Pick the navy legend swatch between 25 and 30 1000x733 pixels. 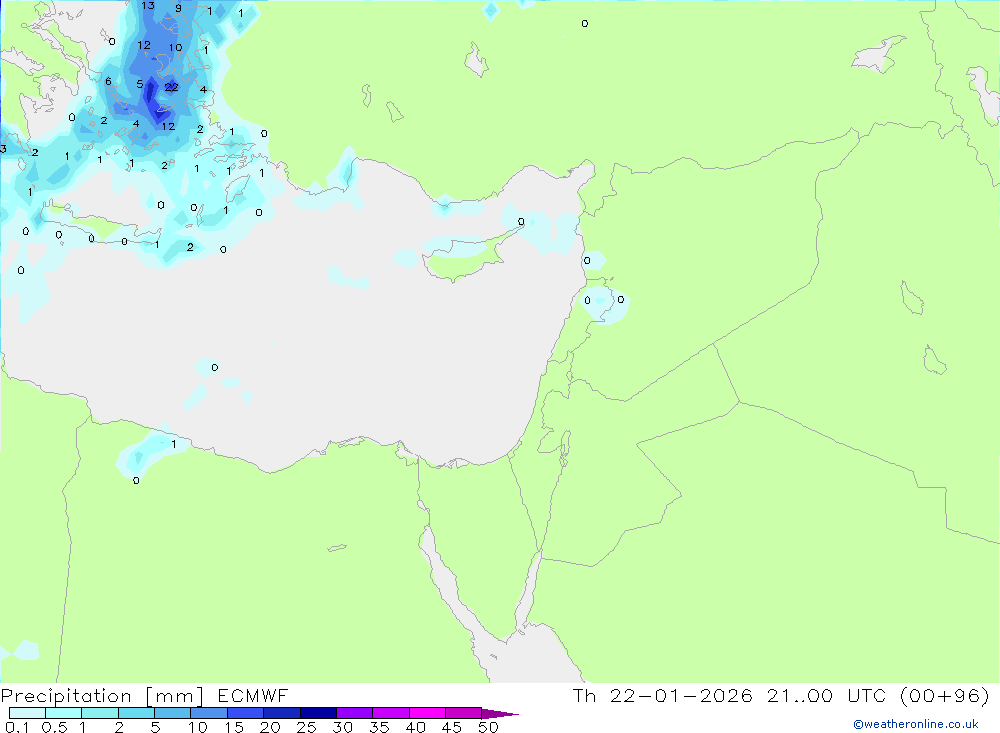click(x=318, y=713)
